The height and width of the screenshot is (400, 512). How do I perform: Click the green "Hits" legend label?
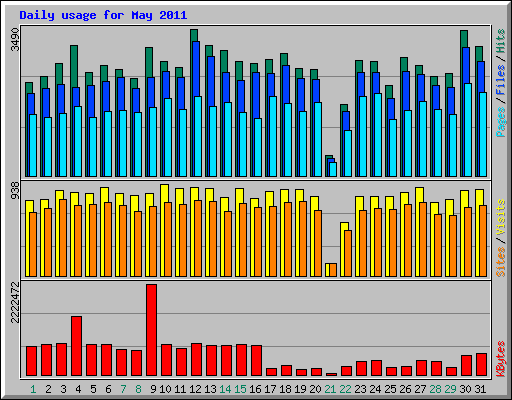(x=501, y=41)
